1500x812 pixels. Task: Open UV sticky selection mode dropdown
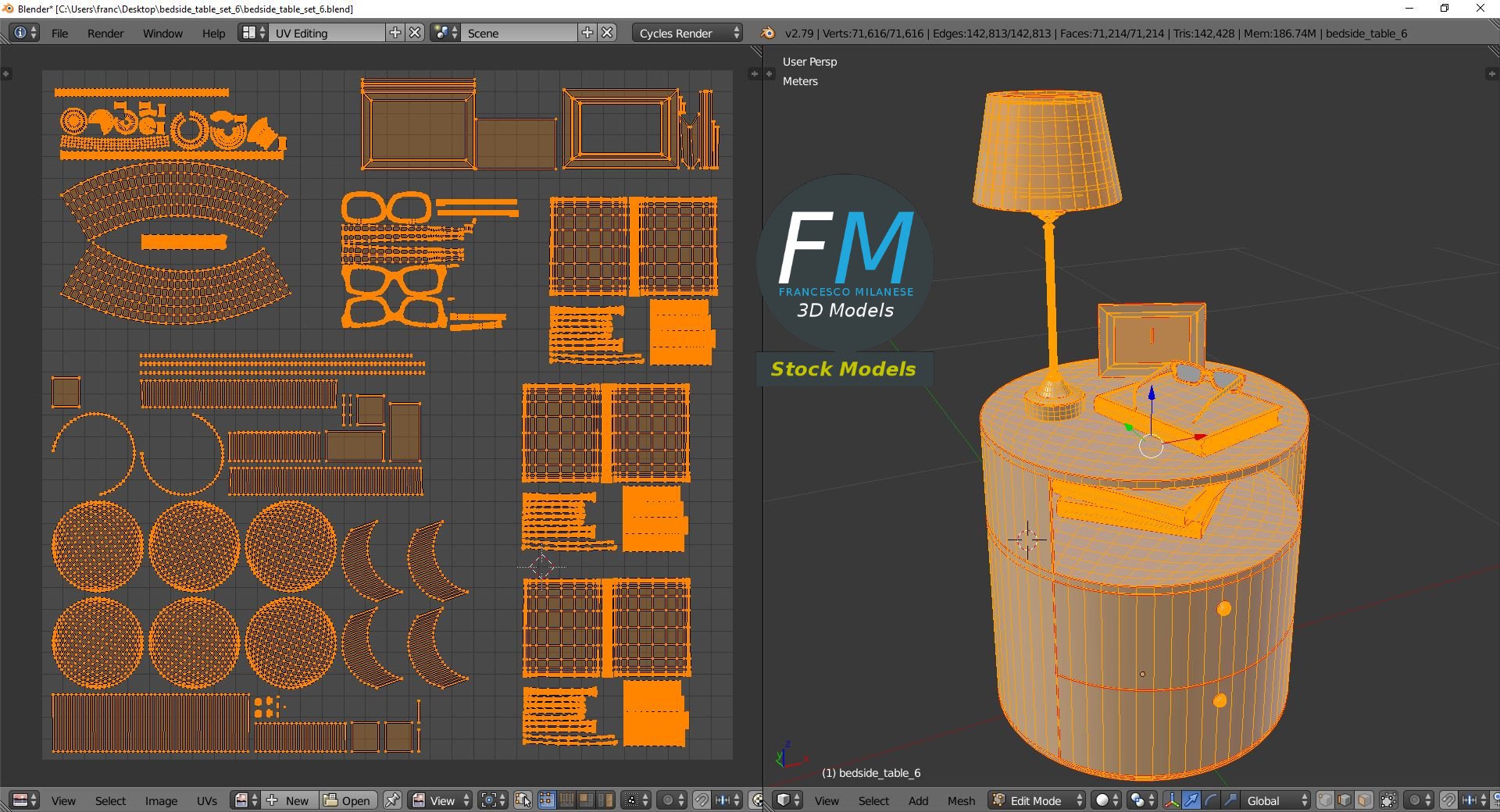point(635,800)
